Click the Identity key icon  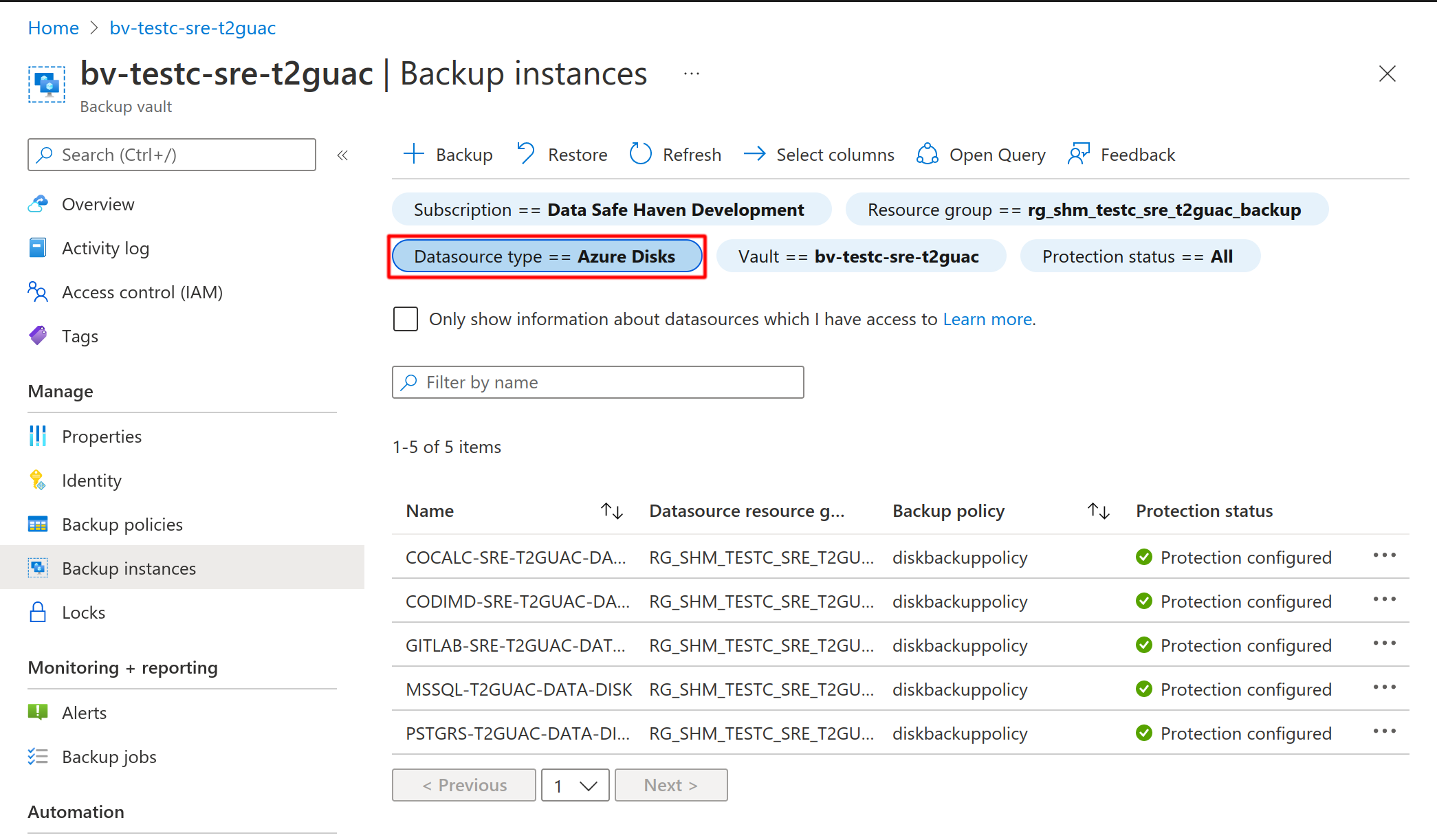[38, 480]
